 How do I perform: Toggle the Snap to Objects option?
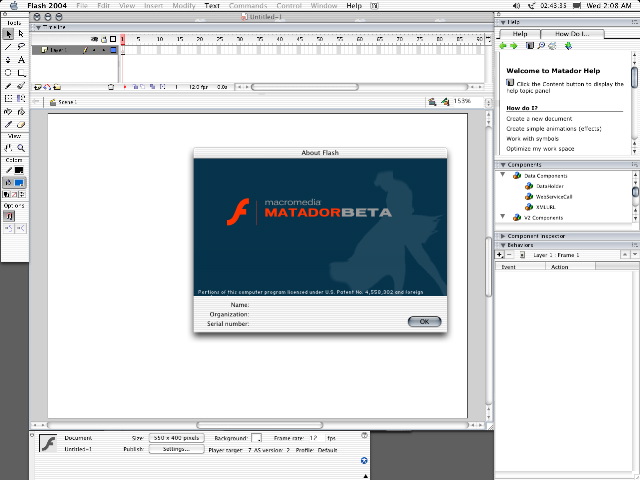[x=9, y=216]
